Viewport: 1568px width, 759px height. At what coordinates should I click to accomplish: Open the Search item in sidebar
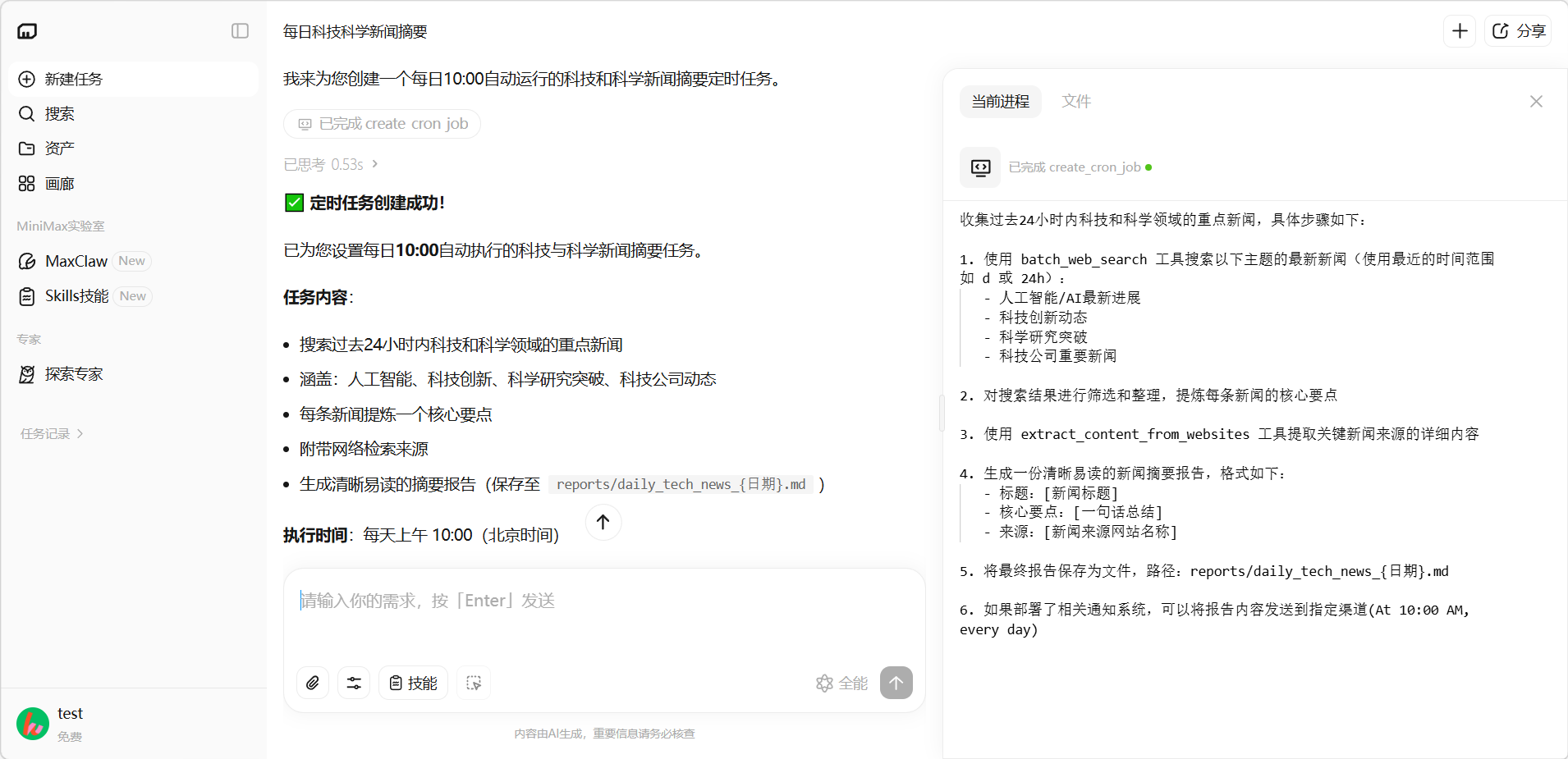pyautogui.click(x=59, y=113)
